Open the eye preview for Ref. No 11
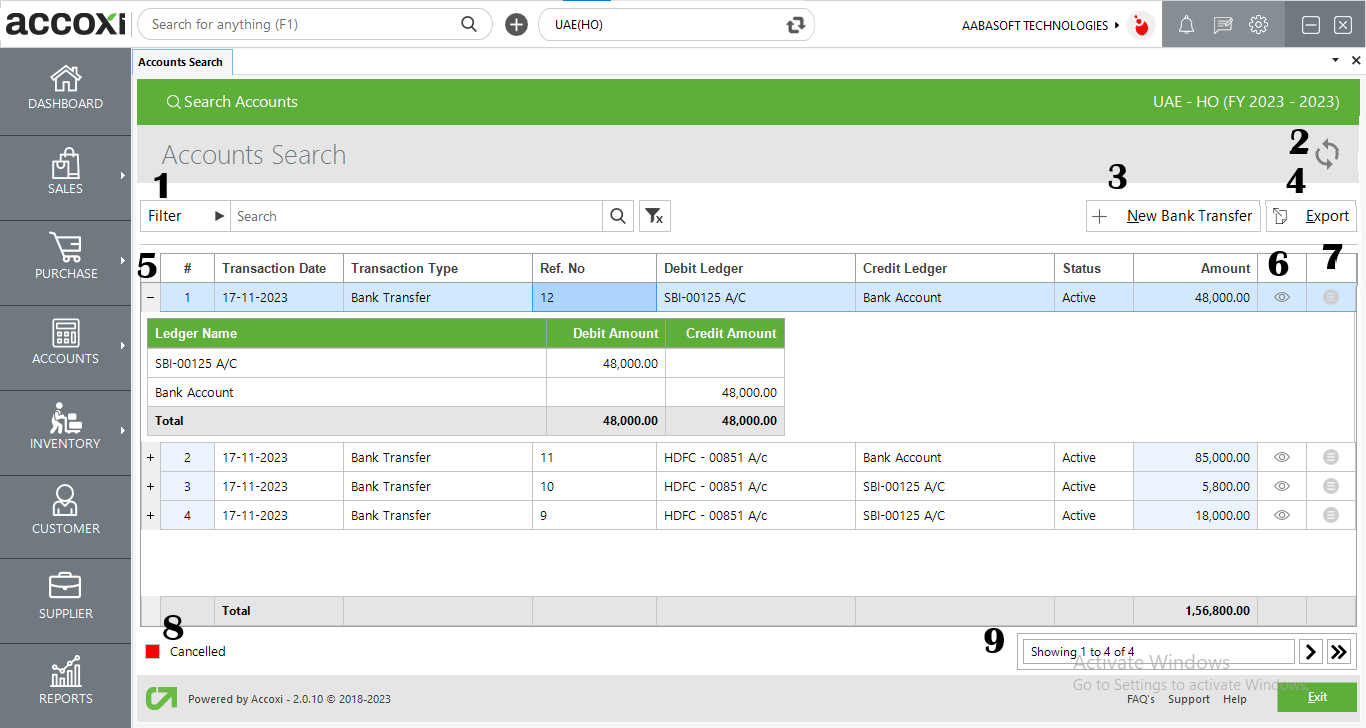1366x728 pixels. [x=1281, y=457]
